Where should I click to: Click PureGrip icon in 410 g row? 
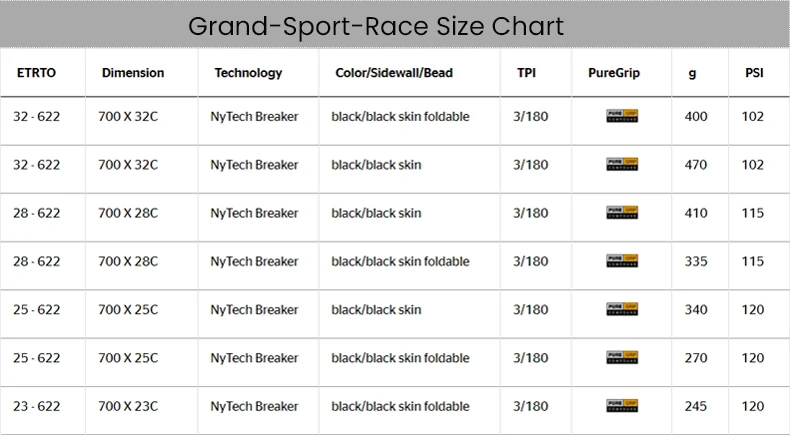(622, 213)
